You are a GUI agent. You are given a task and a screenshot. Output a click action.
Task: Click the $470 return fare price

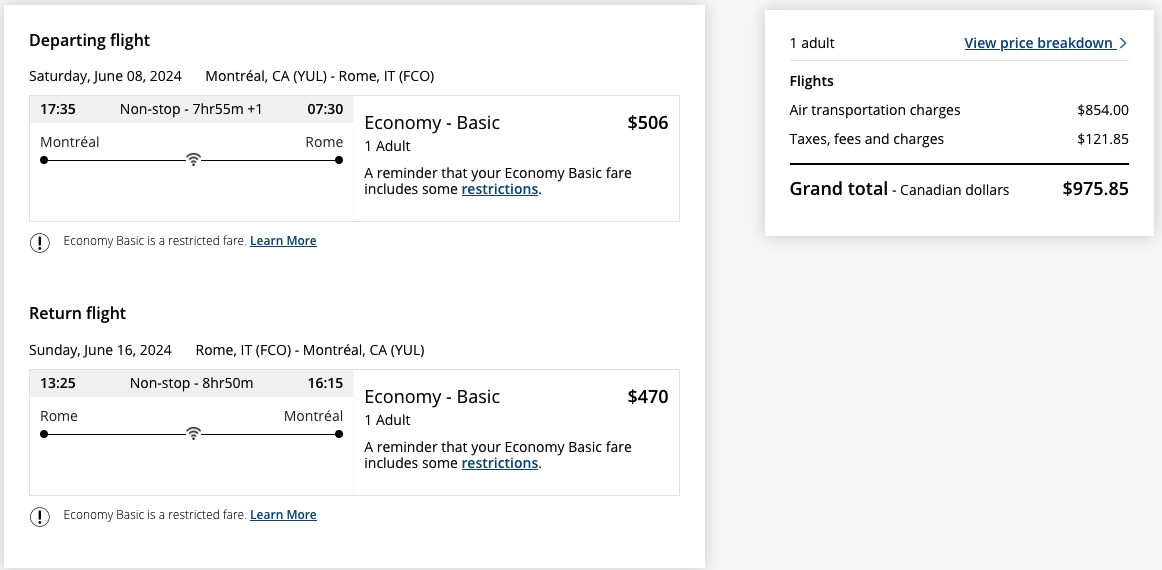648,397
